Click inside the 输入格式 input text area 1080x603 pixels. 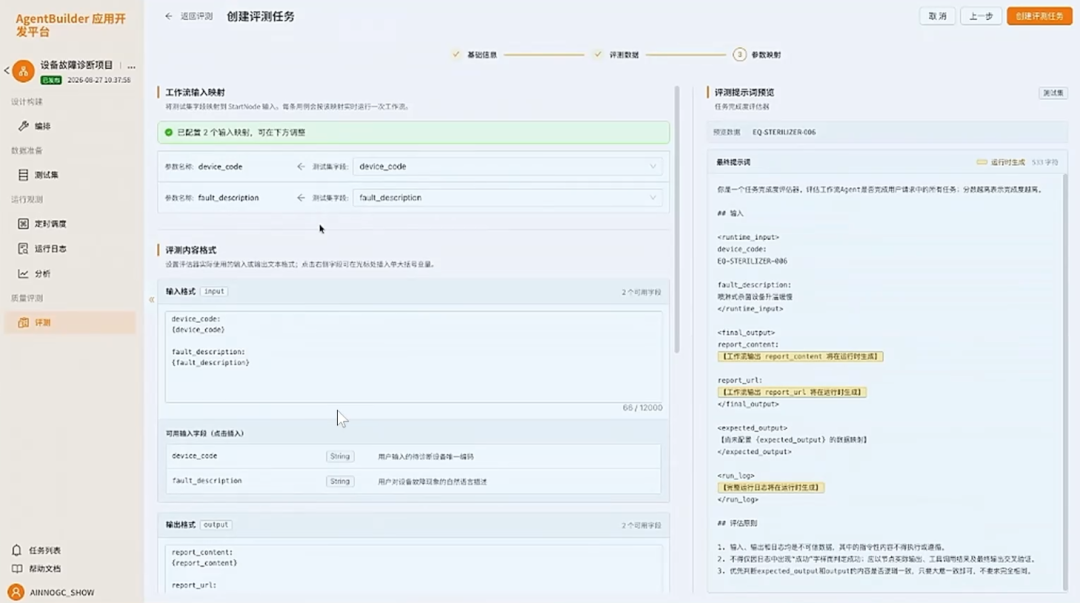413,356
